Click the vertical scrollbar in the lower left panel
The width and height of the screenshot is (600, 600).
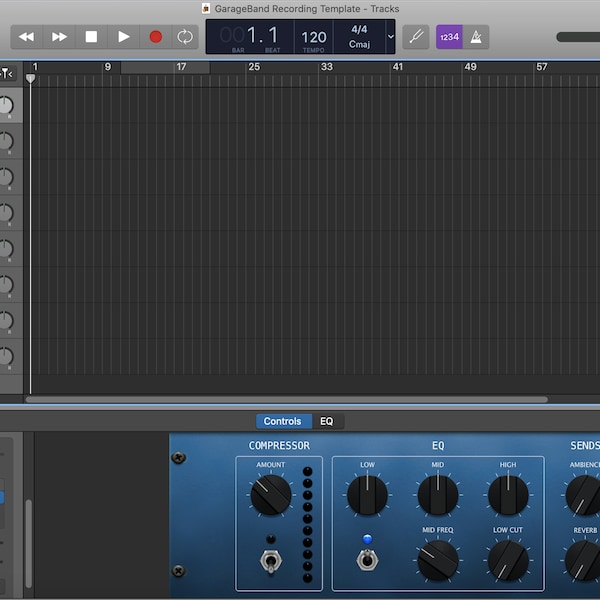click(x=29, y=543)
